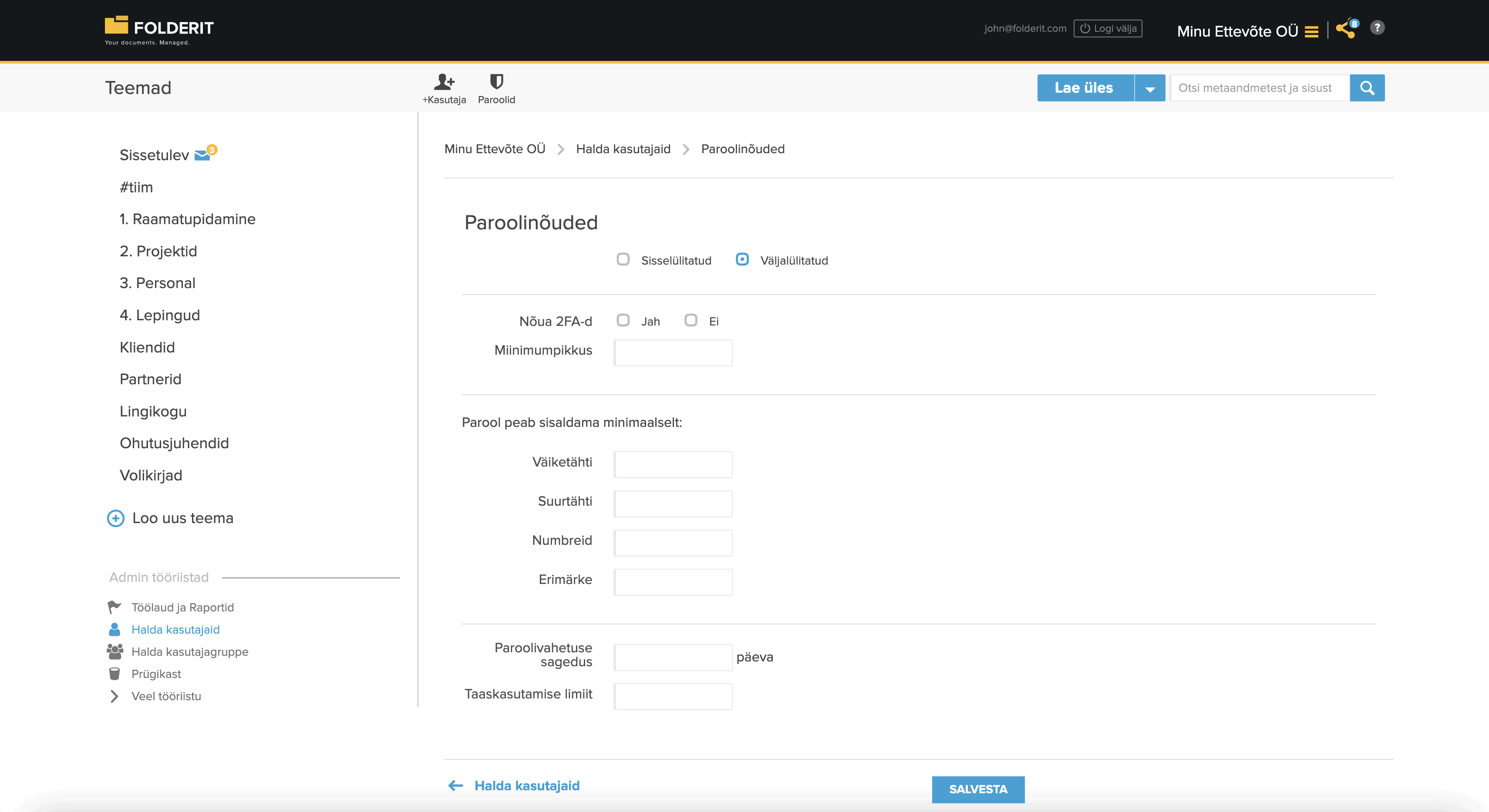Open 3. Personal topic
1489x812 pixels.
(157, 283)
